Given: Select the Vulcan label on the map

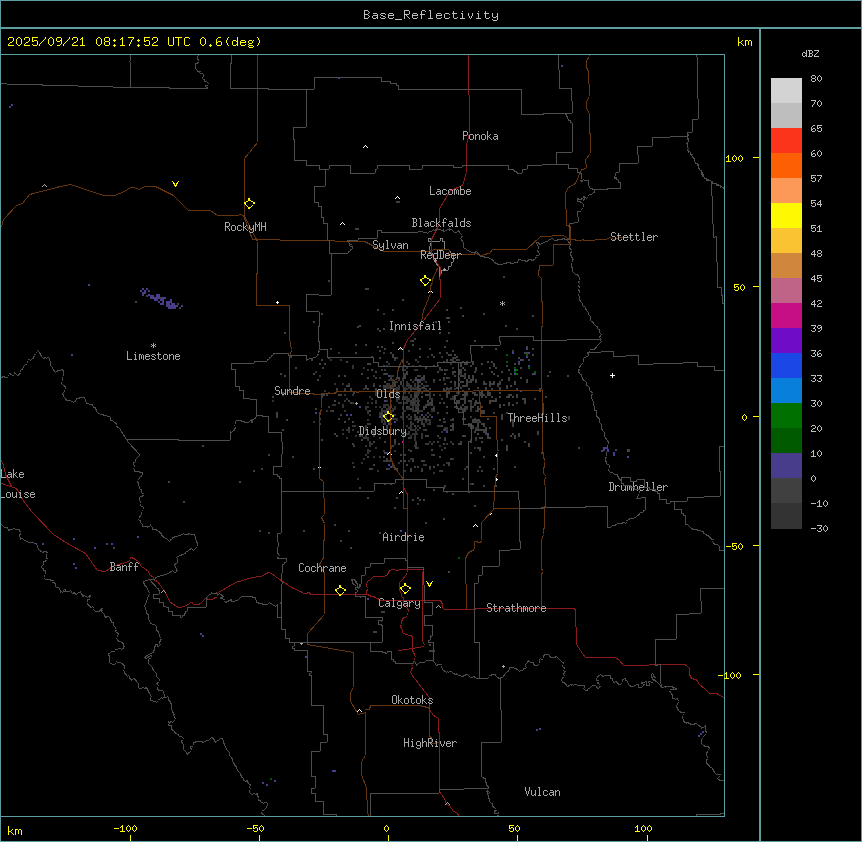Looking at the screenshot, I should click(542, 792).
